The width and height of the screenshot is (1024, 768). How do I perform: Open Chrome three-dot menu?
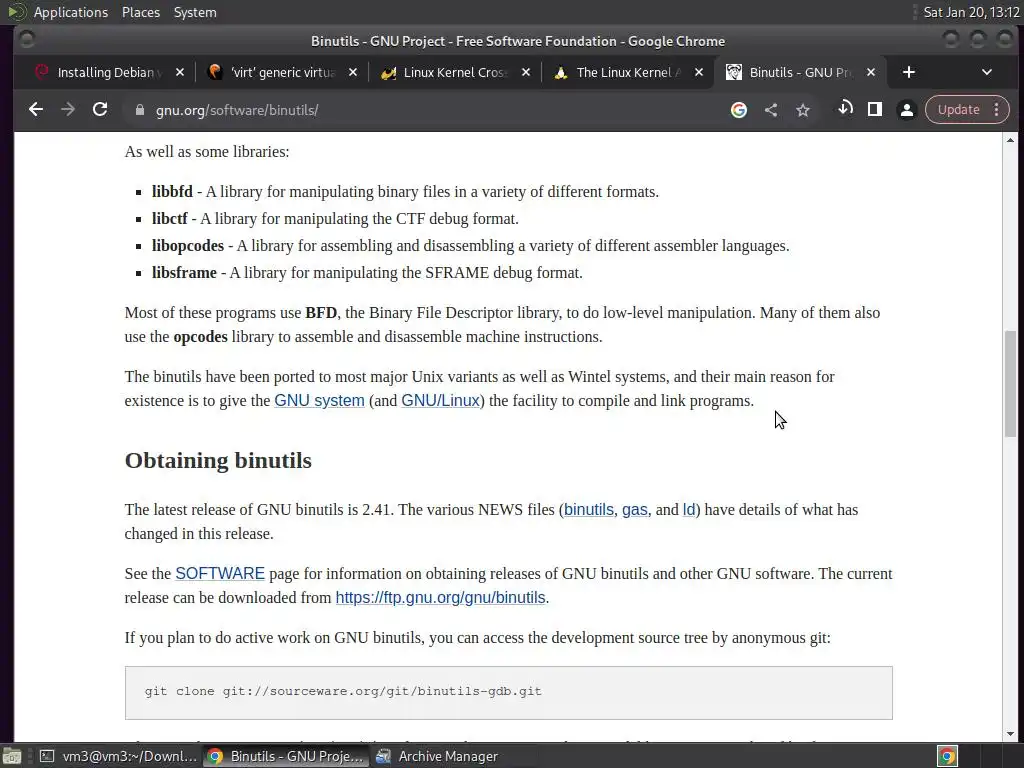tap(997, 110)
